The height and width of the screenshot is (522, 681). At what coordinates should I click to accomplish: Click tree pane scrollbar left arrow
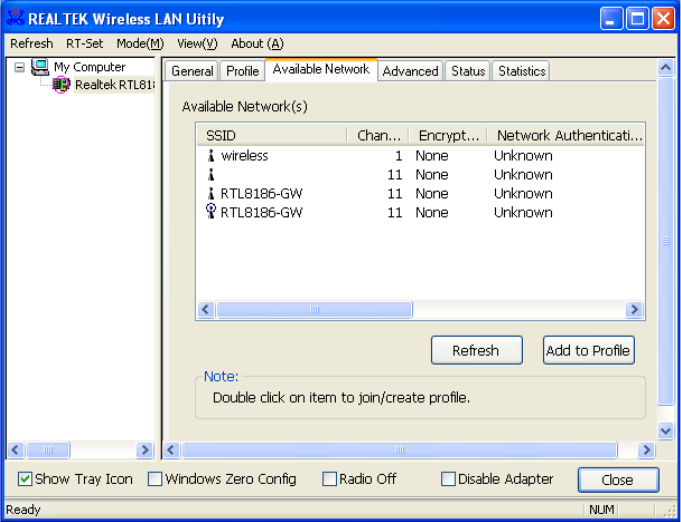(16, 450)
